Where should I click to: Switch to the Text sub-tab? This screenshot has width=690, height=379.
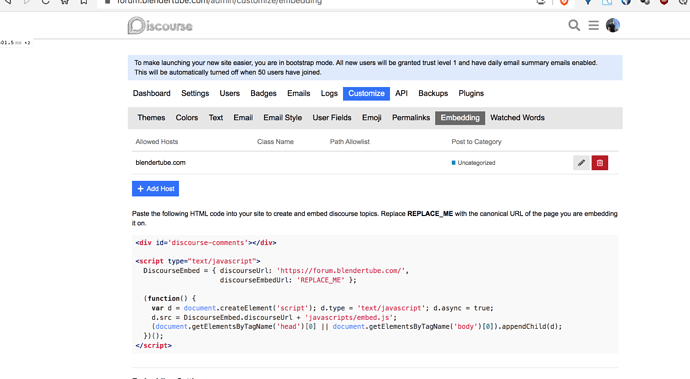tap(216, 118)
